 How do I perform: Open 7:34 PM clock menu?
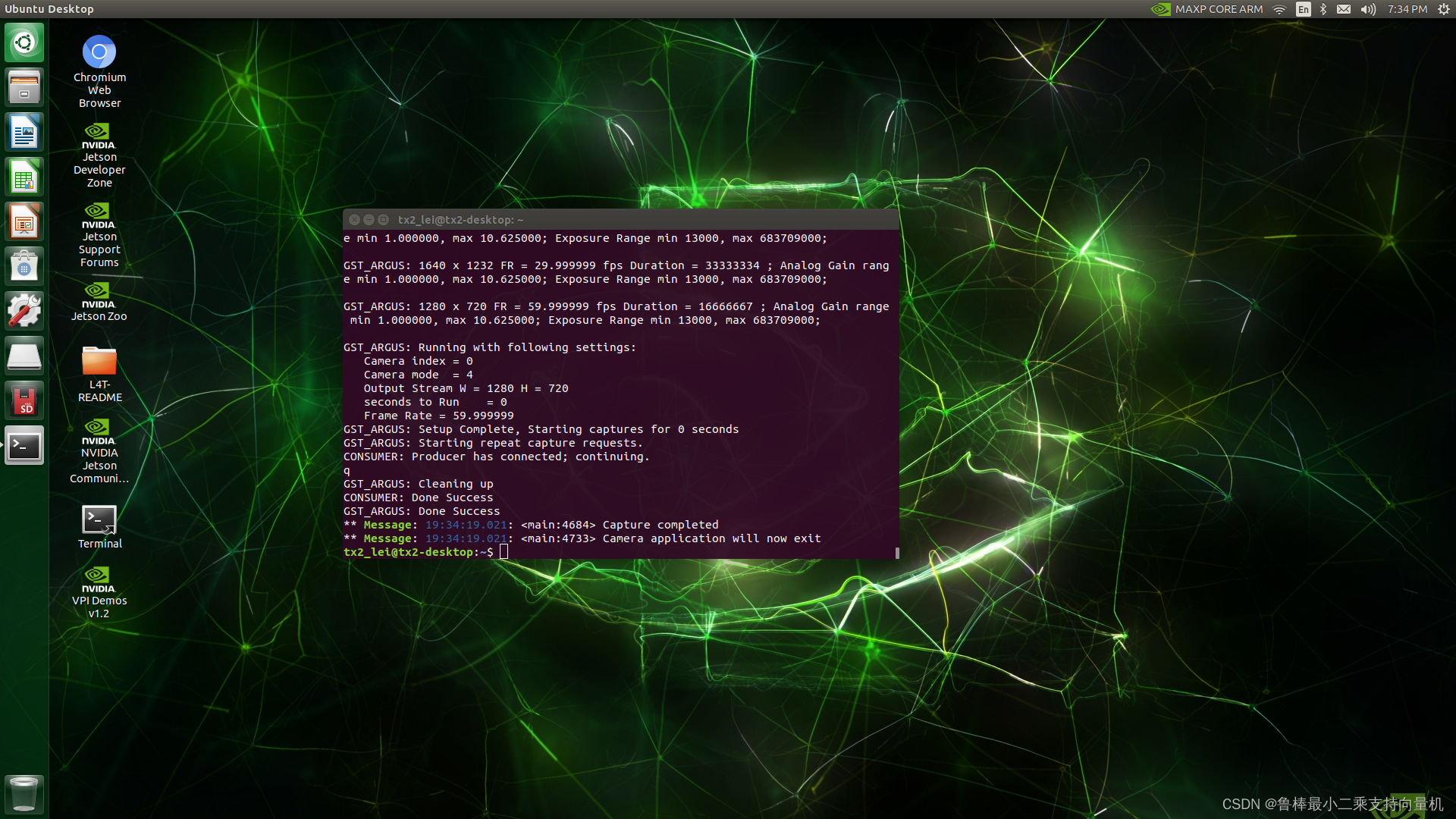(x=1407, y=9)
